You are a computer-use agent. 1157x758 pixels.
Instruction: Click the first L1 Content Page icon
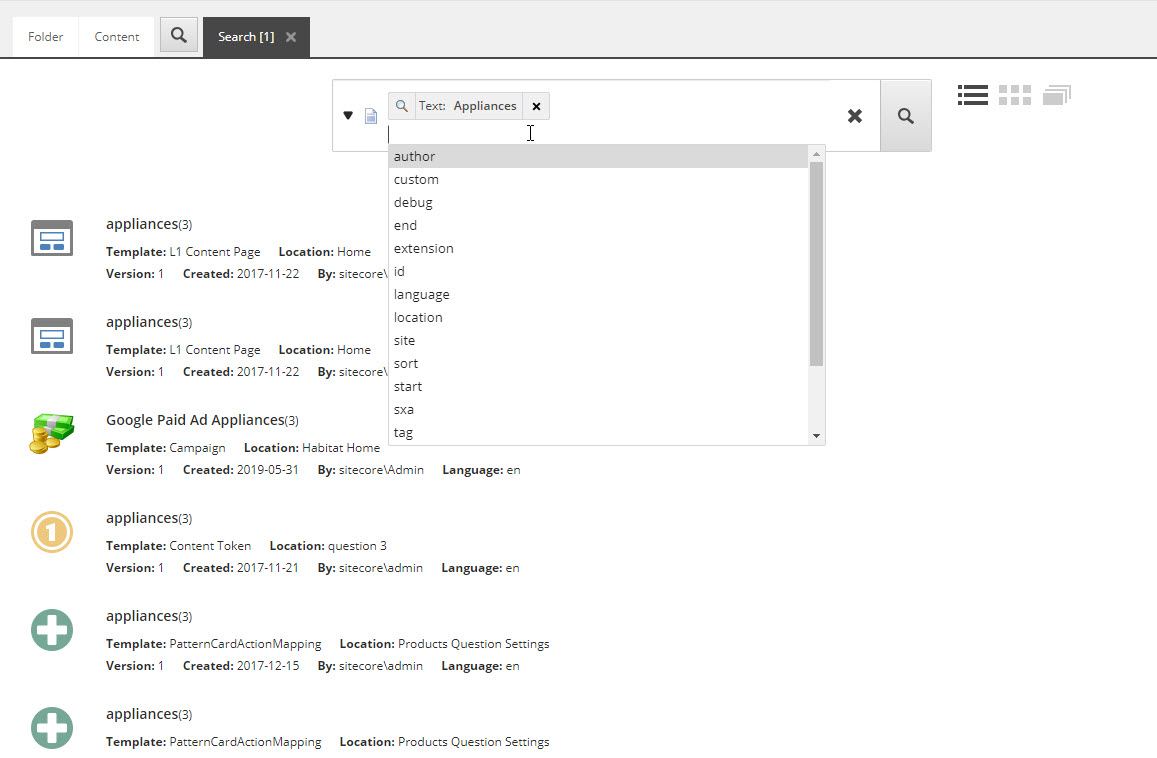click(x=52, y=238)
